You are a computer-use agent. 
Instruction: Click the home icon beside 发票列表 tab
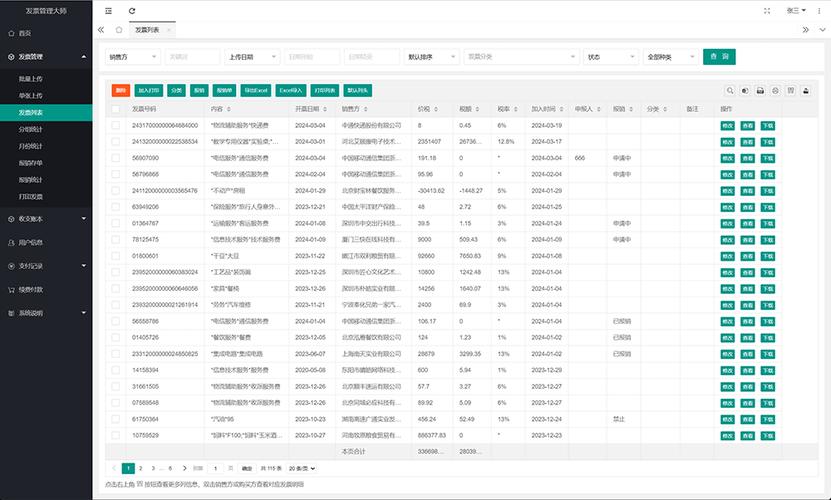tap(119, 30)
